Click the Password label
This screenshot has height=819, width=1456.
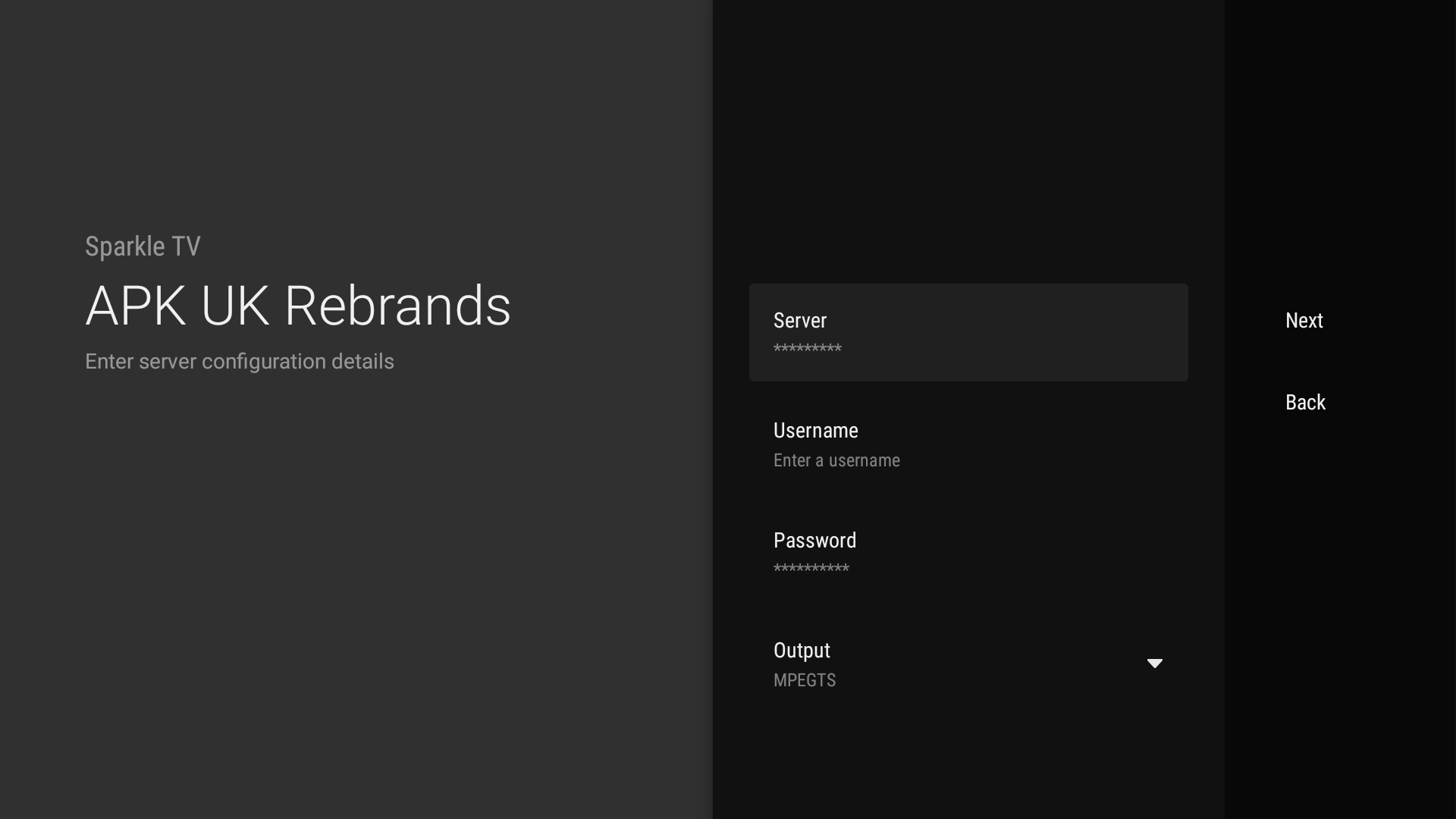tap(814, 540)
